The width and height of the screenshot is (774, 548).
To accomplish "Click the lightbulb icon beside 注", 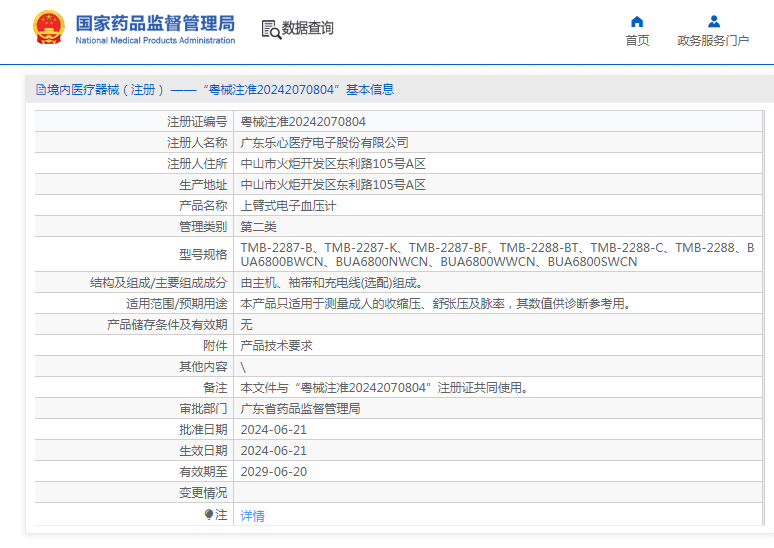I will click(209, 514).
